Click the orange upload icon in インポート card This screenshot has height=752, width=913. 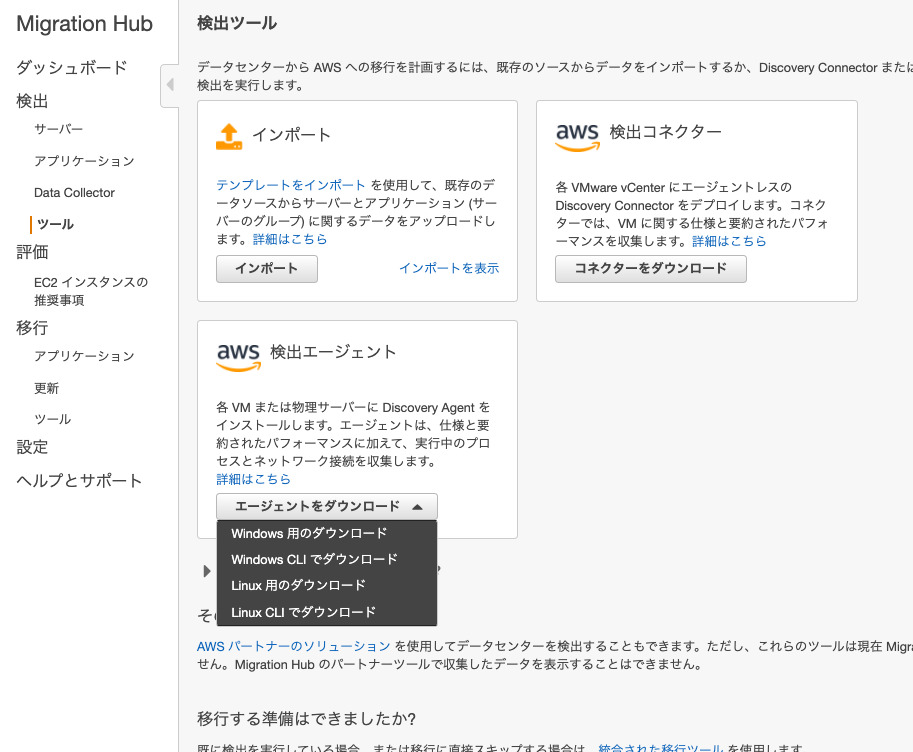point(229,137)
